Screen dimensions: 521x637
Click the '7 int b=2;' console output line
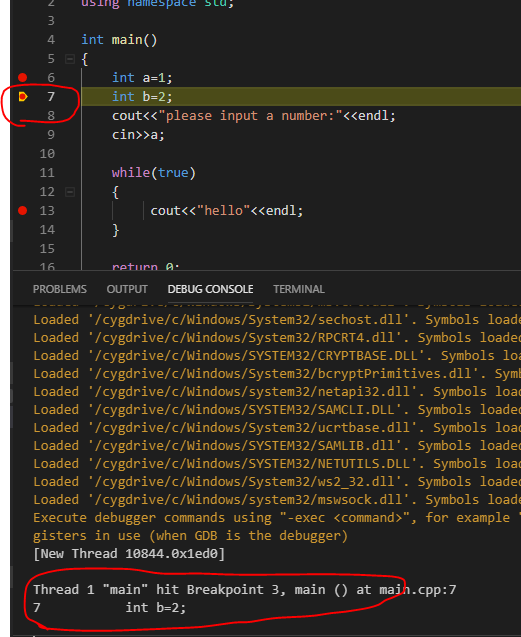[110, 608]
